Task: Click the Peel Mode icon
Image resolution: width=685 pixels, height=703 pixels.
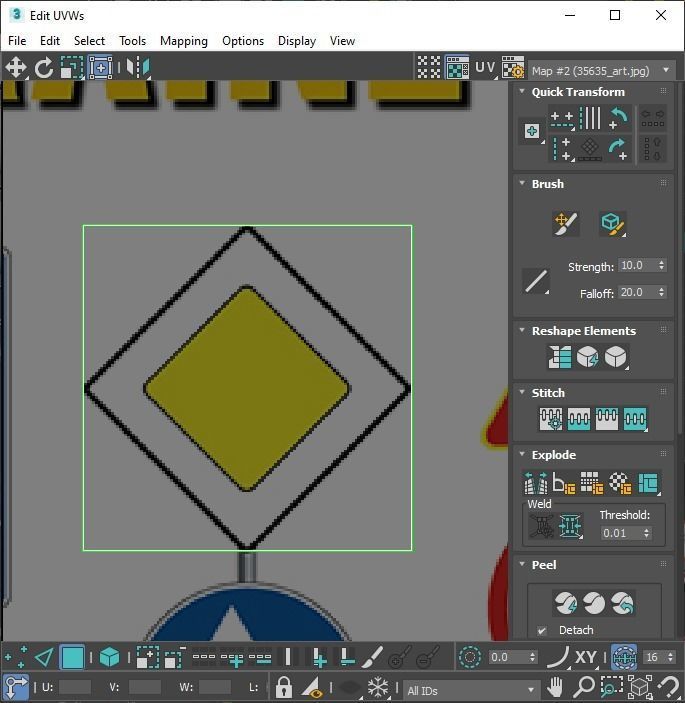Action: point(594,603)
